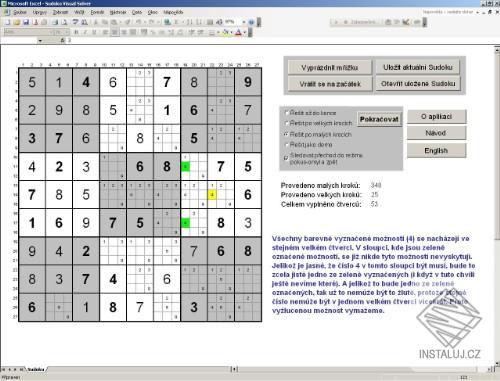Click the vertical scrollbar thumb
Viewport: 500px width, 381px height.
tap(497, 147)
